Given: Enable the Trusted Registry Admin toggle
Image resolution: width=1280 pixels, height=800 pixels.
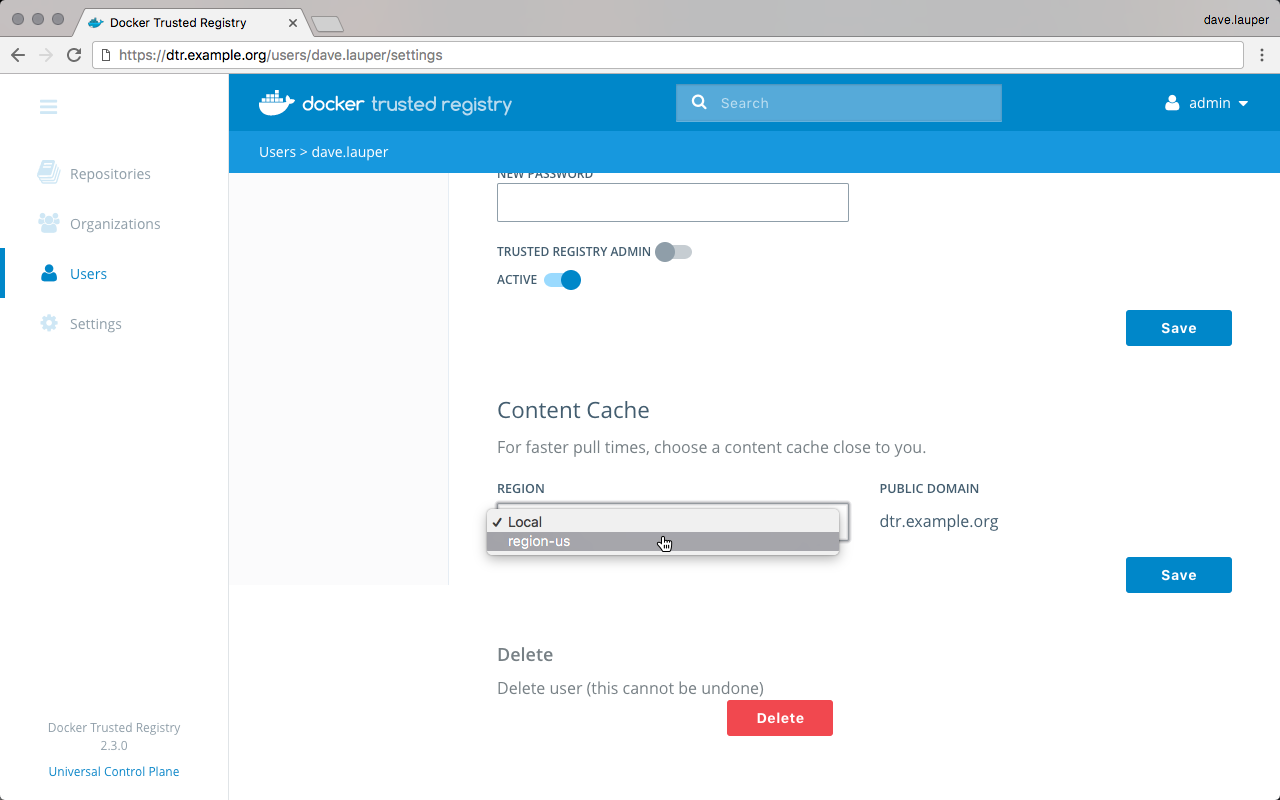Looking at the screenshot, I should [x=673, y=252].
